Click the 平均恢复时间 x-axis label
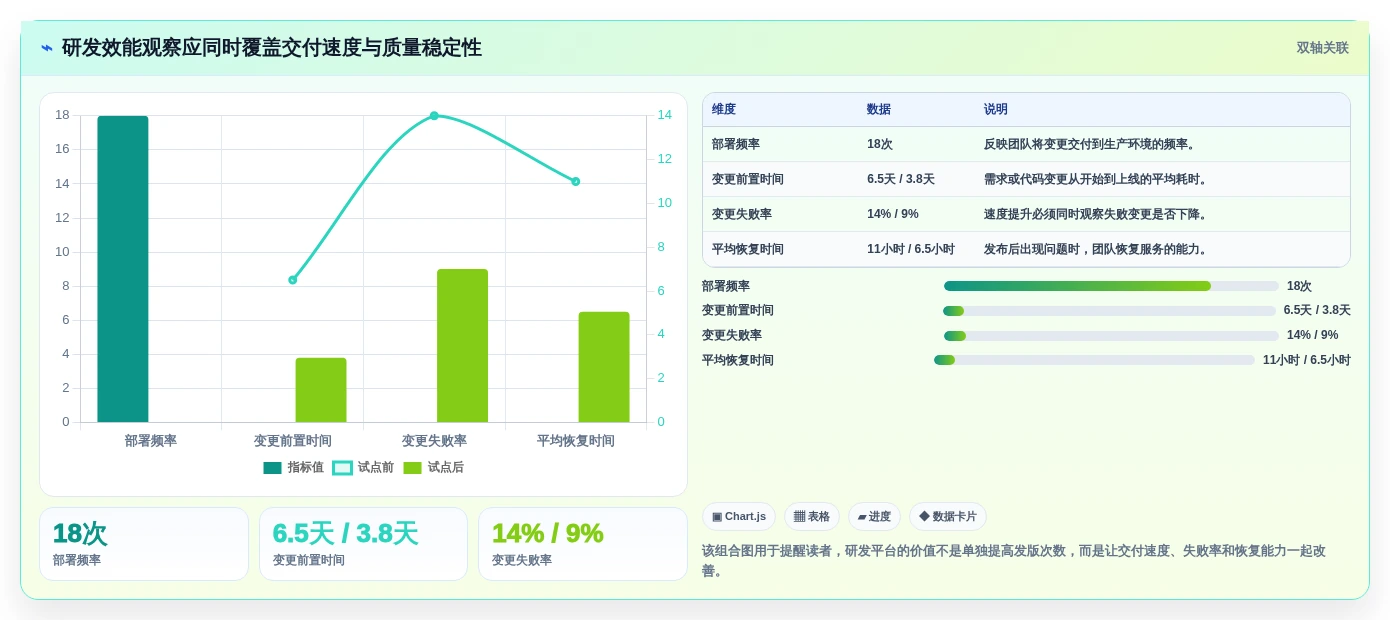Viewport: 1390px width, 620px height. pyautogui.click(x=576, y=441)
